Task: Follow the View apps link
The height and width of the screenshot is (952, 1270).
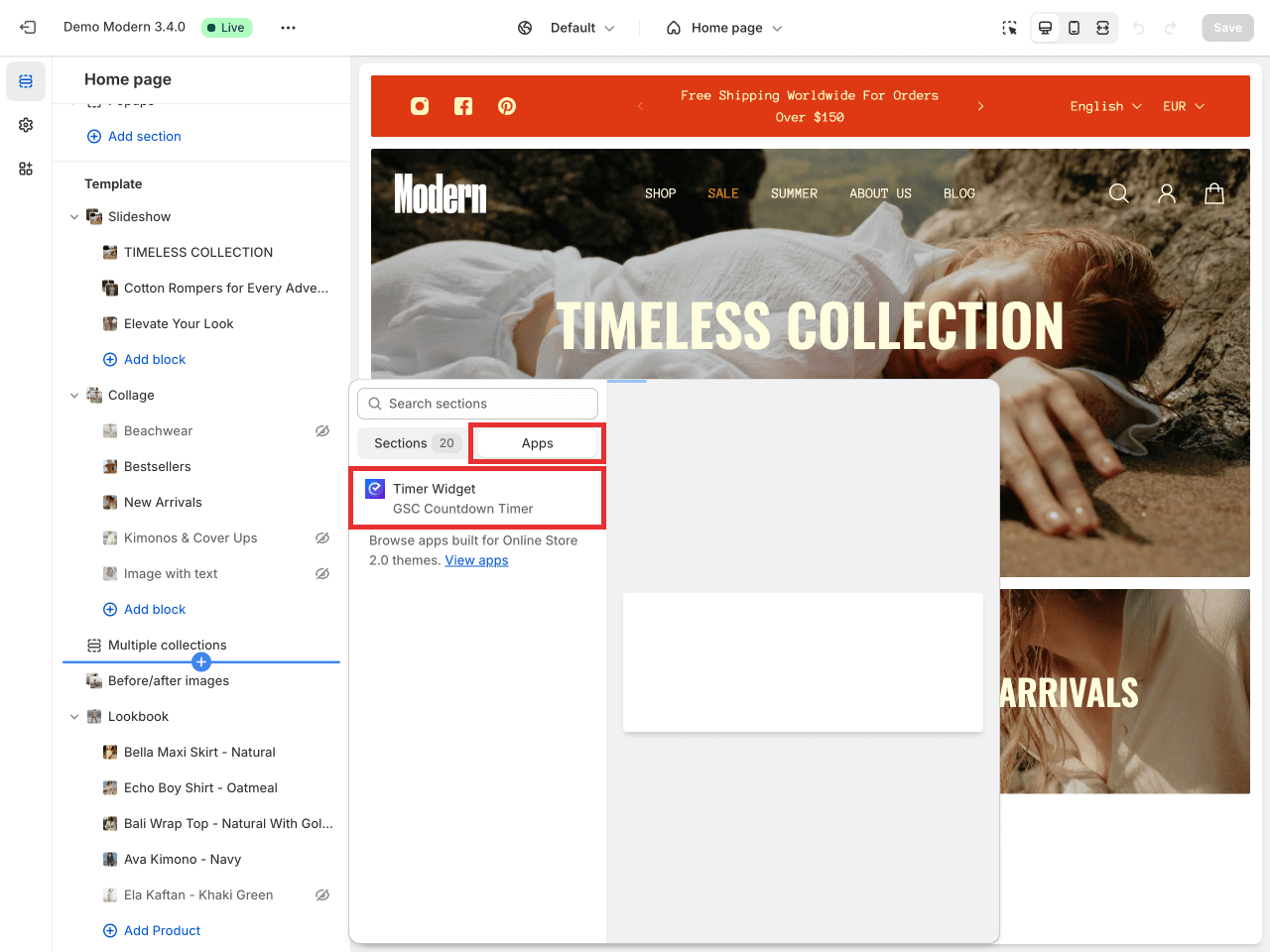Action: 476,560
